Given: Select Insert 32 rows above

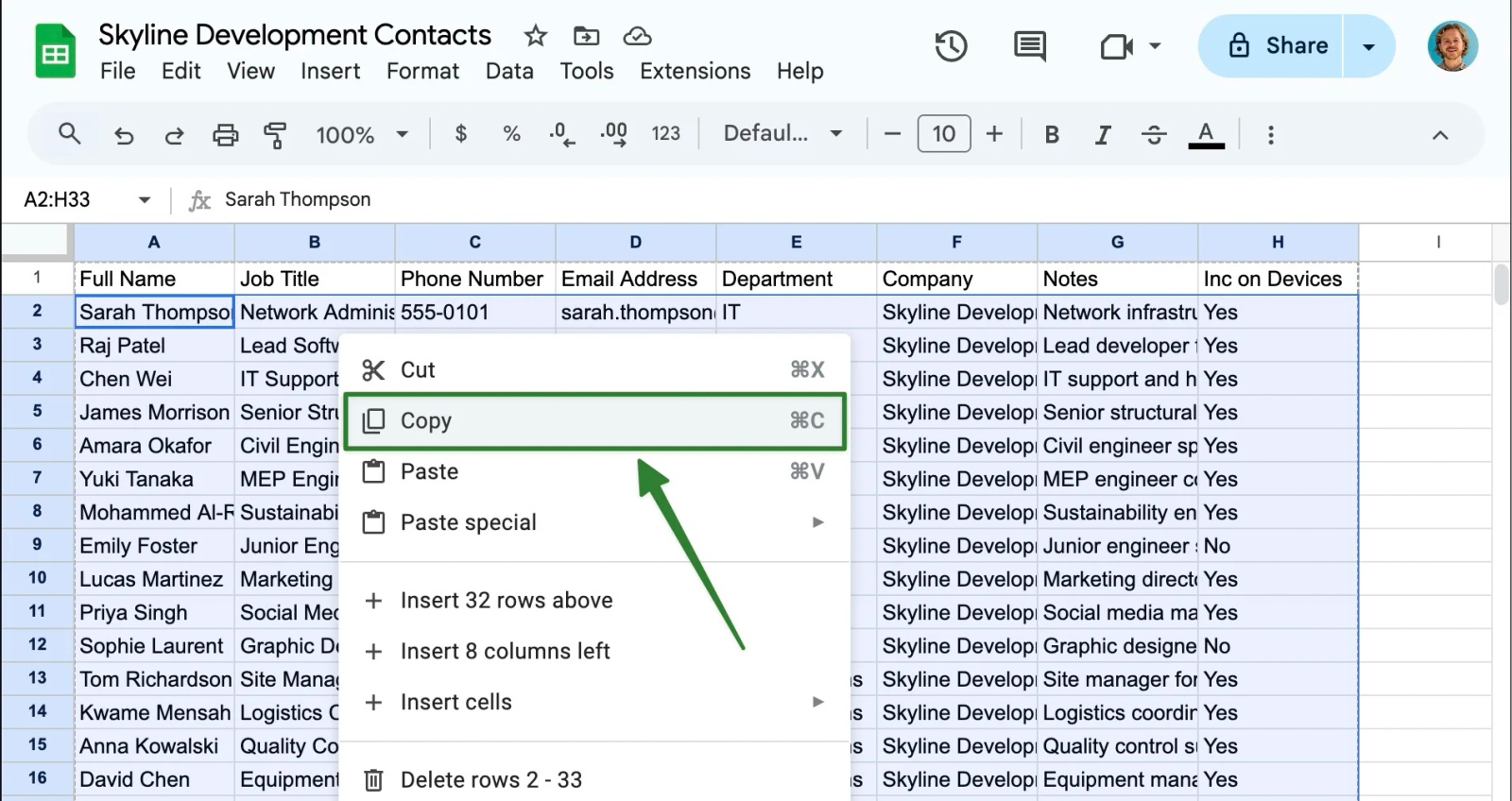Looking at the screenshot, I should [x=594, y=600].
